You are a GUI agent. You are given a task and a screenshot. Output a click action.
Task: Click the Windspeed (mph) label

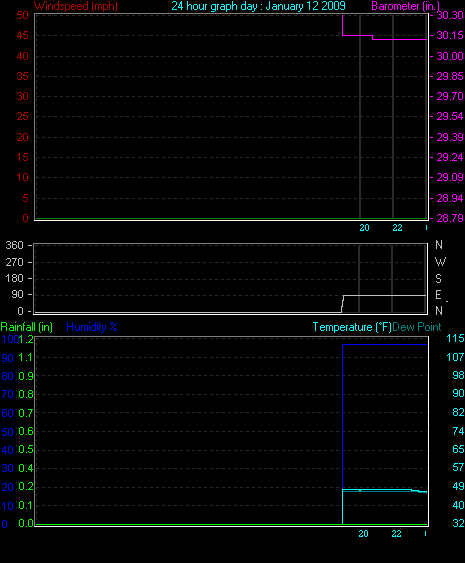click(76, 6)
